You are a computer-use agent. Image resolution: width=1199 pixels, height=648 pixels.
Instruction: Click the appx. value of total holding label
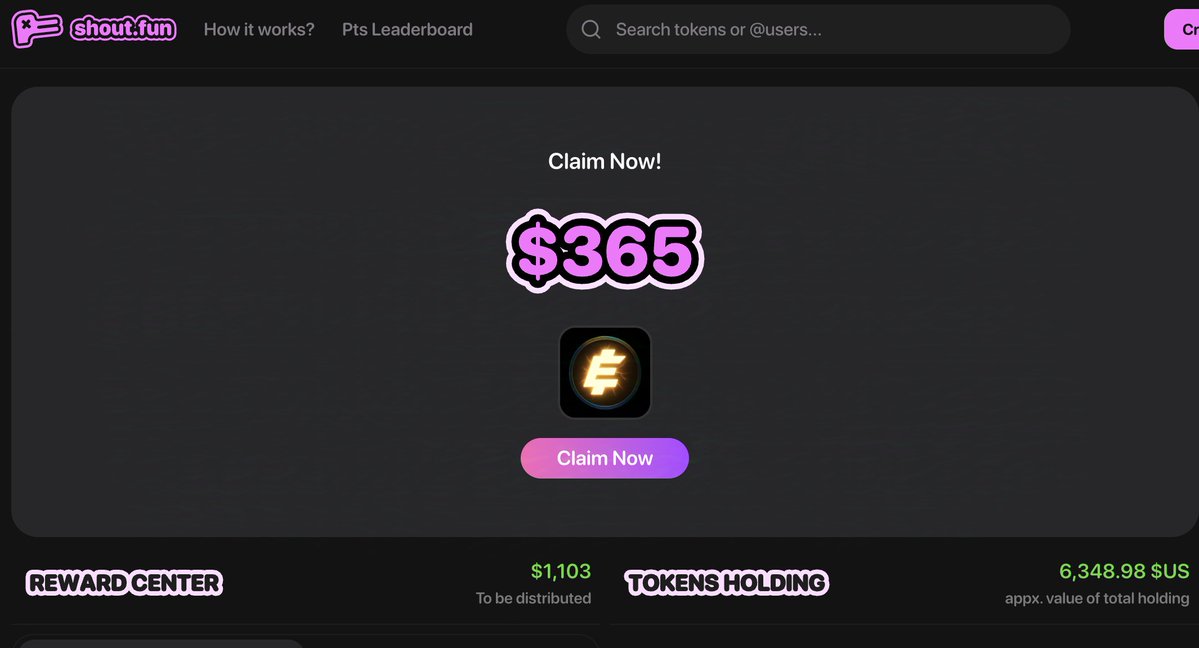coord(1097,598)
